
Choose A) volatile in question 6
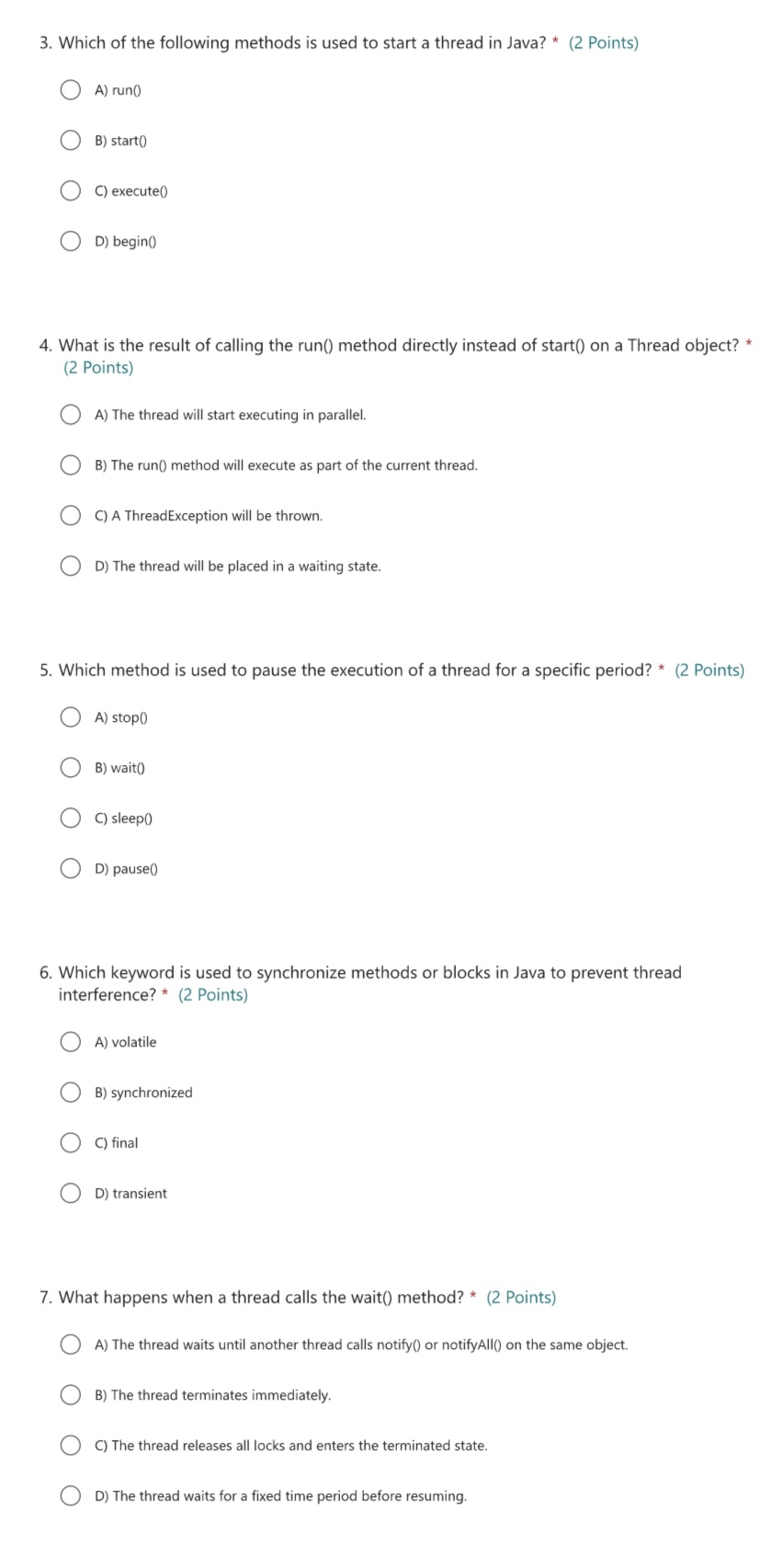click(70, 1041)
